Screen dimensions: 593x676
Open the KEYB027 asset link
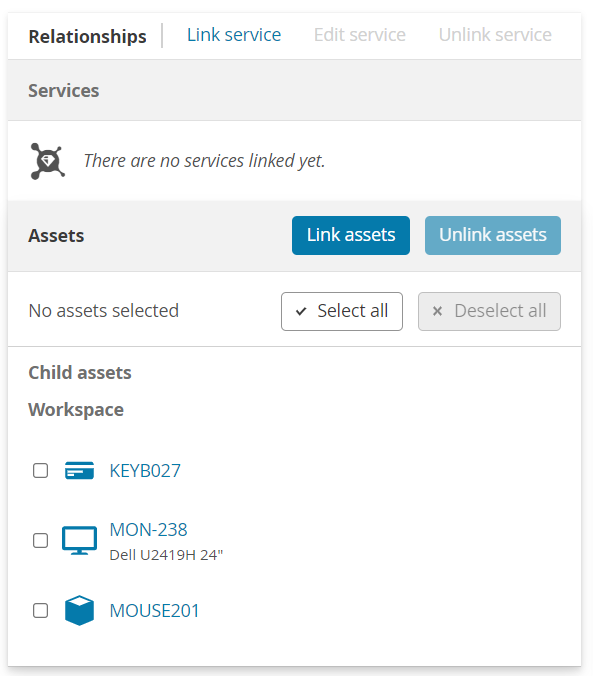click(145, 471)
